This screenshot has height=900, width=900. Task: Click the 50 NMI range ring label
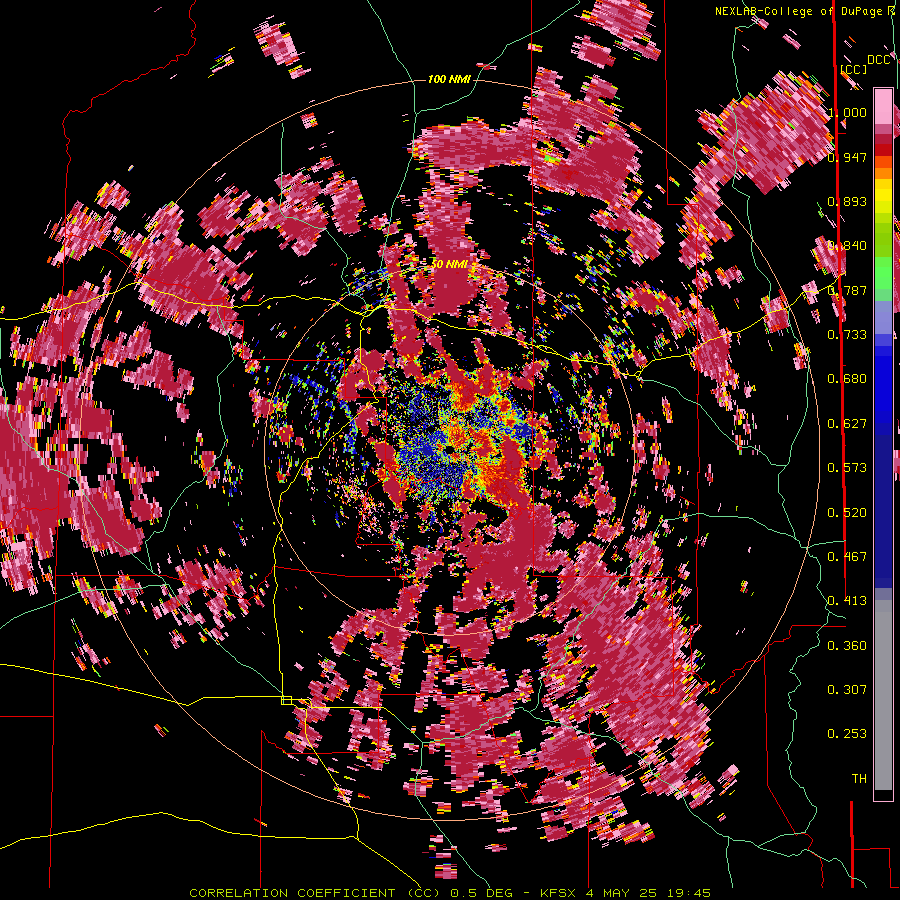click(449, 265)
